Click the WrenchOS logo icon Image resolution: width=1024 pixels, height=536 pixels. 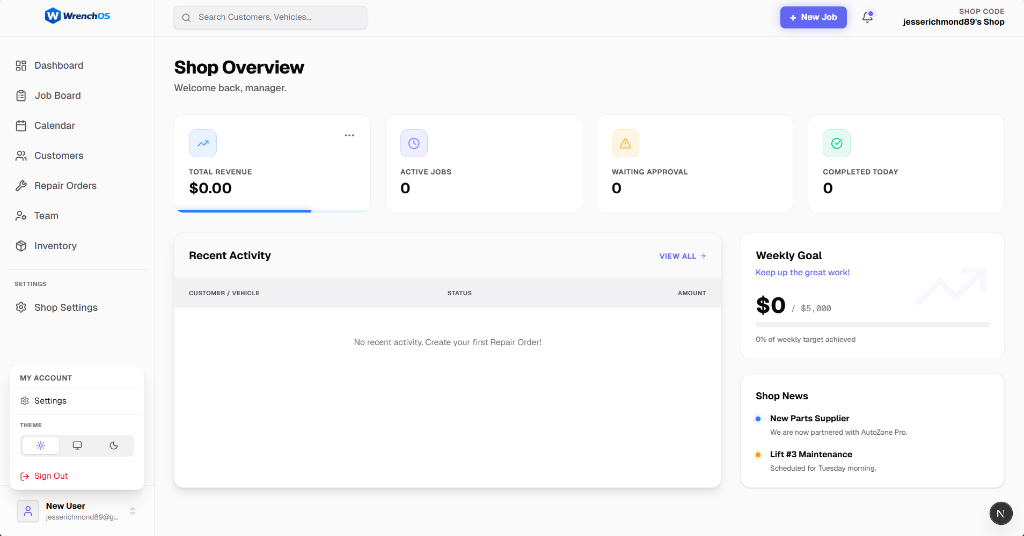pyautogui.click(x=53, y=16)
